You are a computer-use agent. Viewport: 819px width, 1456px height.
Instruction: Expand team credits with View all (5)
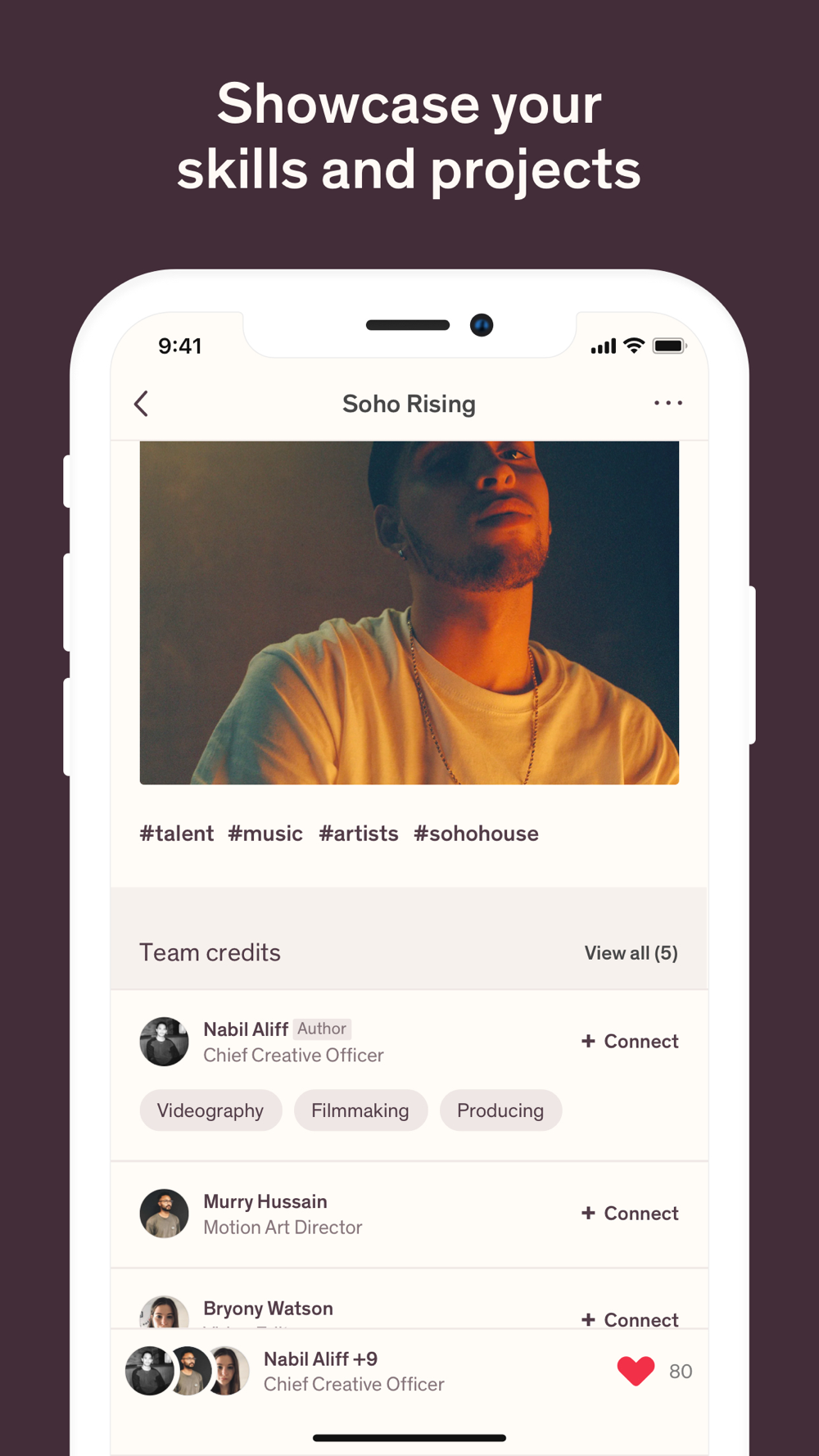coord(631,953)
